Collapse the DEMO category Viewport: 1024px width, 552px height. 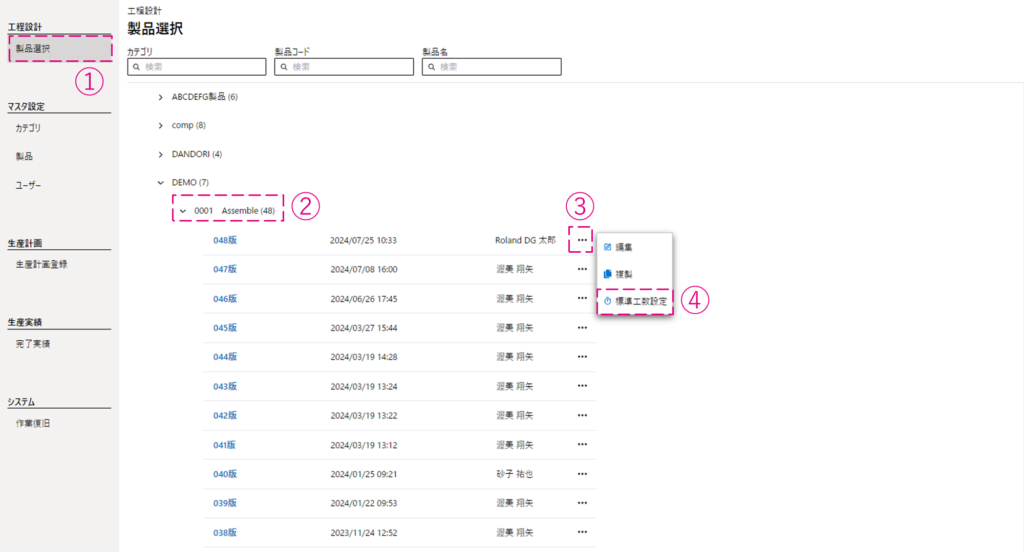coord(161,183)
